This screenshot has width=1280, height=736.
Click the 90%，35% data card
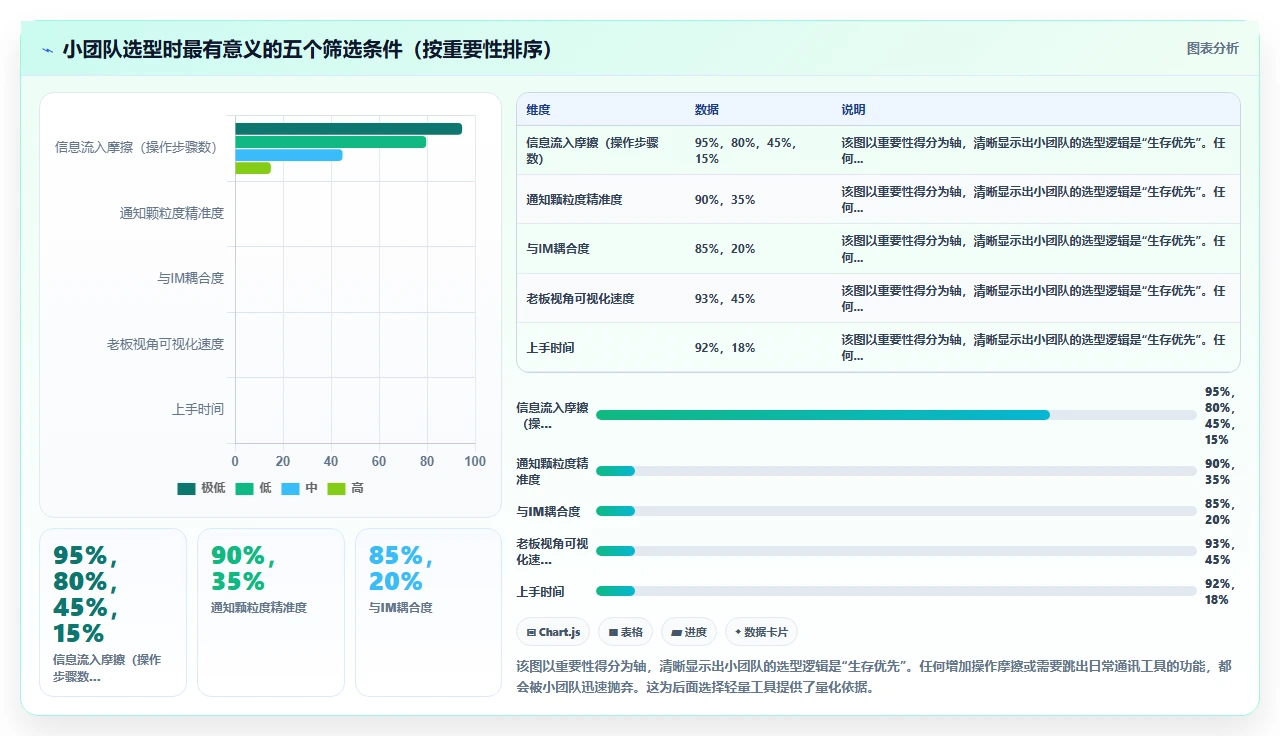tap(271, 612)
